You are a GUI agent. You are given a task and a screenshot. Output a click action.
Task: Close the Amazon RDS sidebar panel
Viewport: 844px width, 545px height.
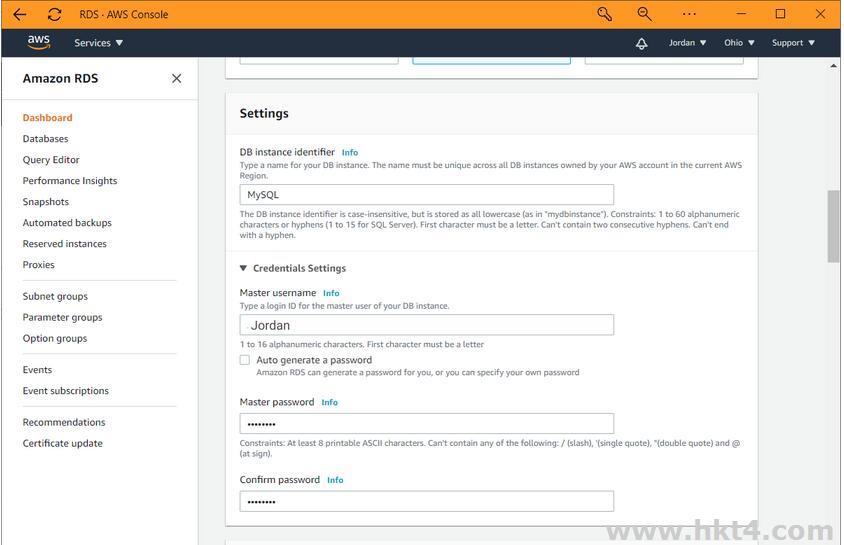(177, 79)
